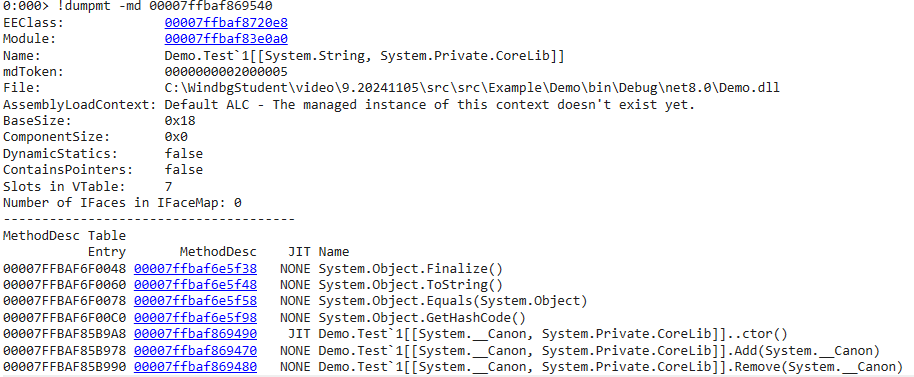Open MethodDesc 00007ffbaf6e5f98 for GetHashCode
This screenshot has height=377, width=914.
tap(195, 318)
